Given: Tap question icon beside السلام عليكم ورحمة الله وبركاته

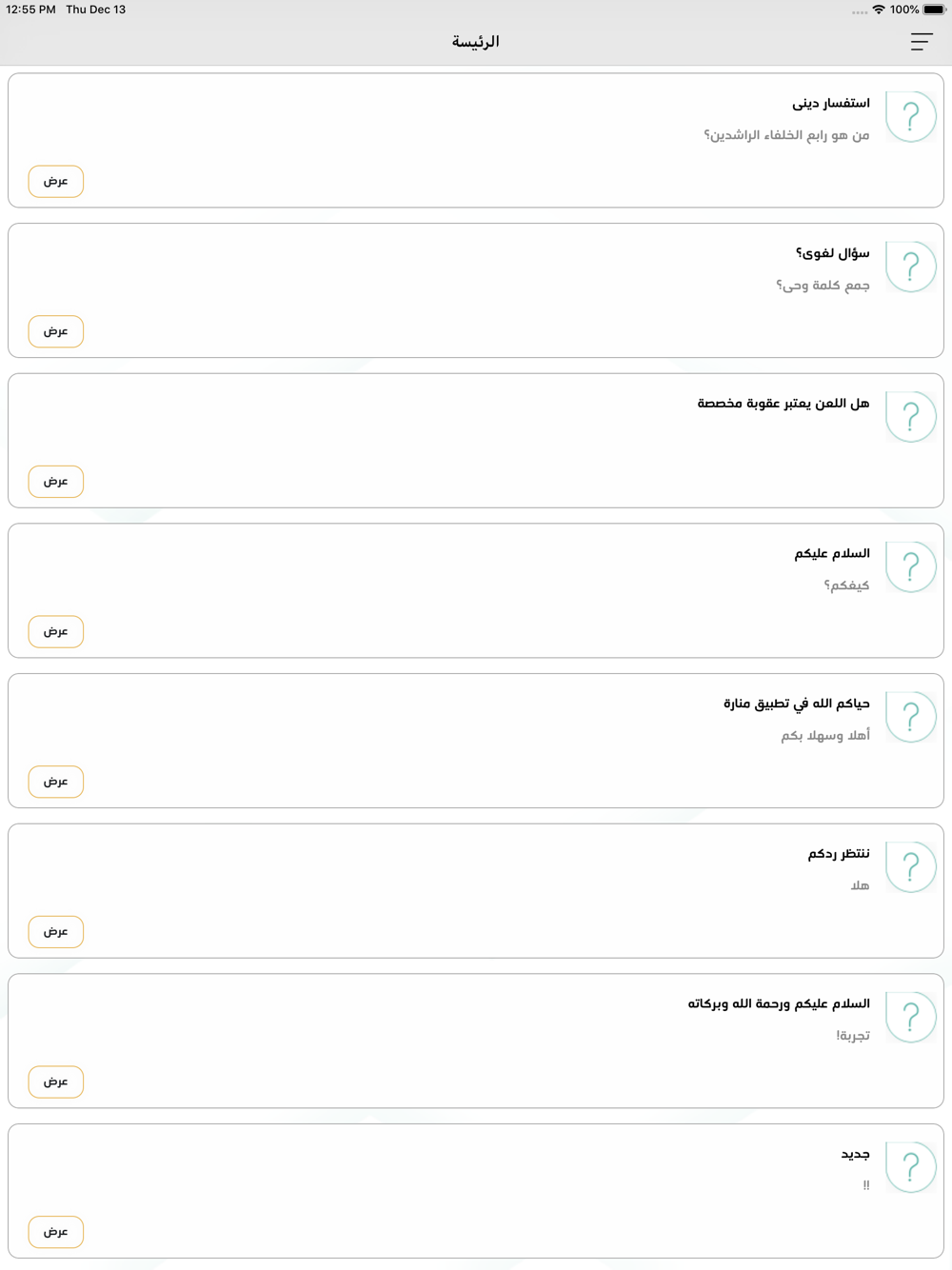Looking at the screenshot, I should point(910,1017).
